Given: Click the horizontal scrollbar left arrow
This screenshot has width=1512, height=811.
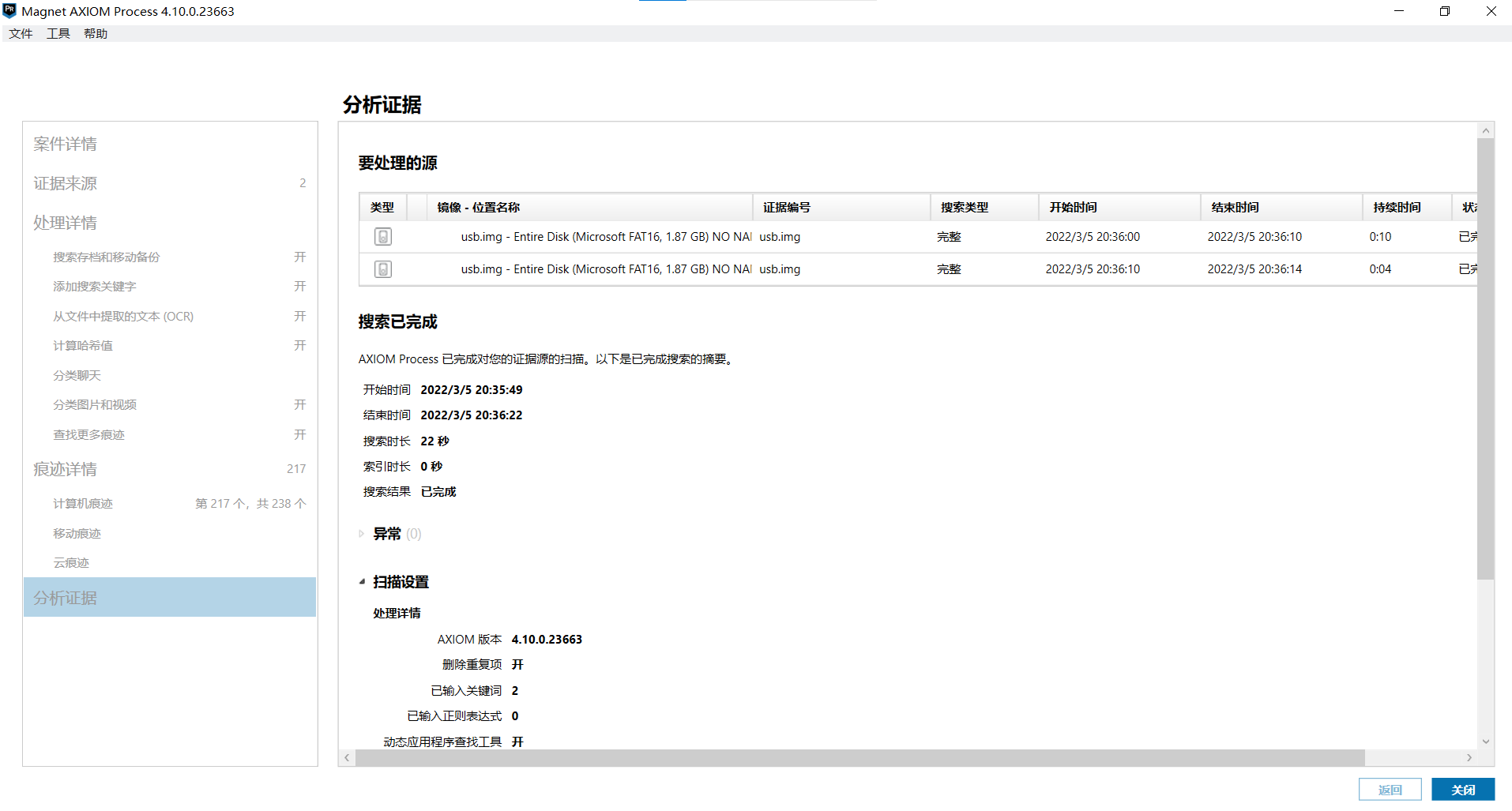Looking at the screenshot, I should (x=347, y=757).
